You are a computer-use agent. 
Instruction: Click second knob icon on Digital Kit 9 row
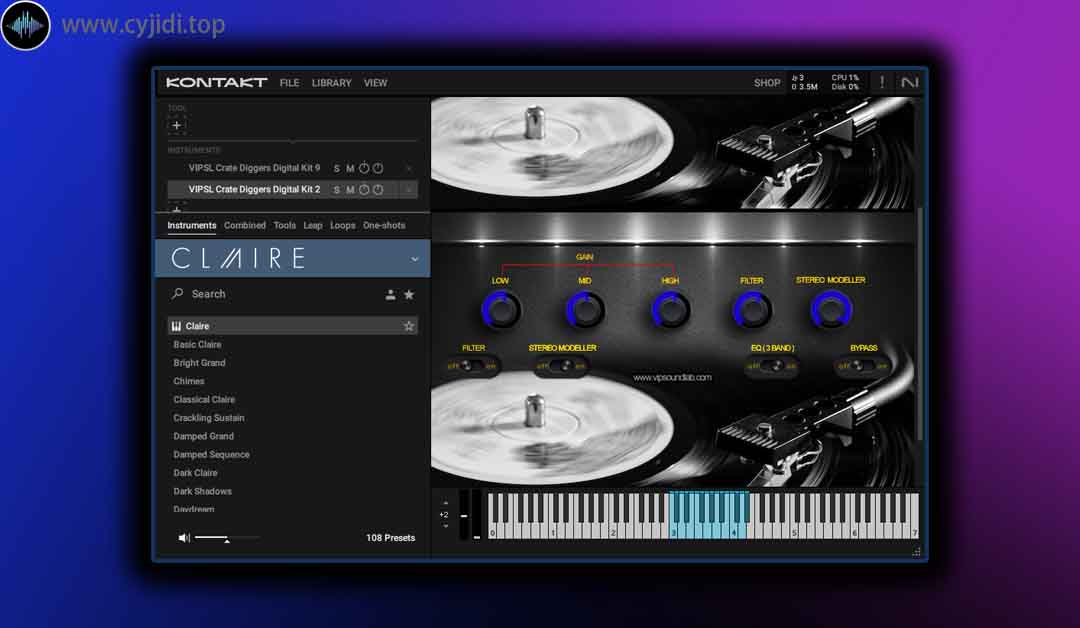click(x=377, y=168)
